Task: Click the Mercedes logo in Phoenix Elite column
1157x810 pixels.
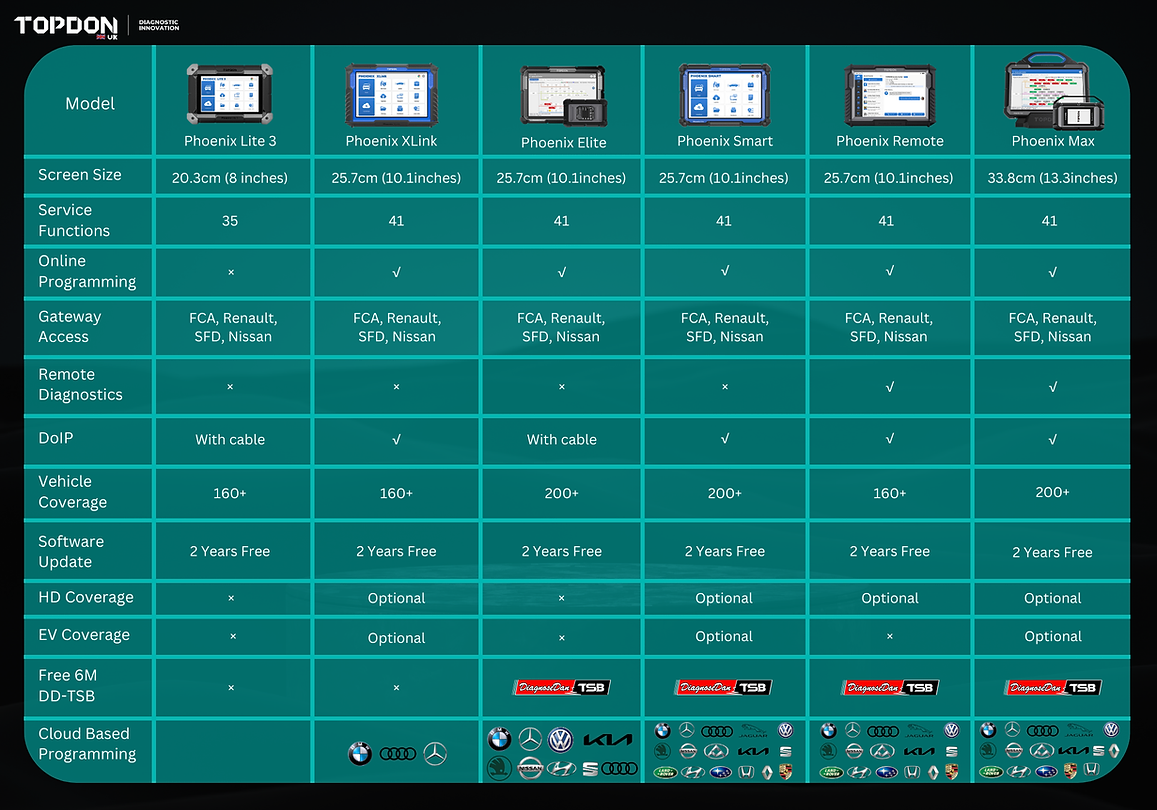Action: point(530,738)
